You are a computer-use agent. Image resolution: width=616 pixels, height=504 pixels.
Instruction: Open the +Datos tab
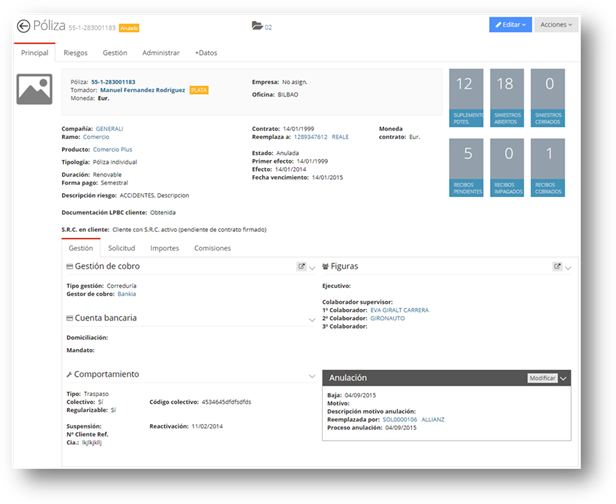(x=206, y=53)
